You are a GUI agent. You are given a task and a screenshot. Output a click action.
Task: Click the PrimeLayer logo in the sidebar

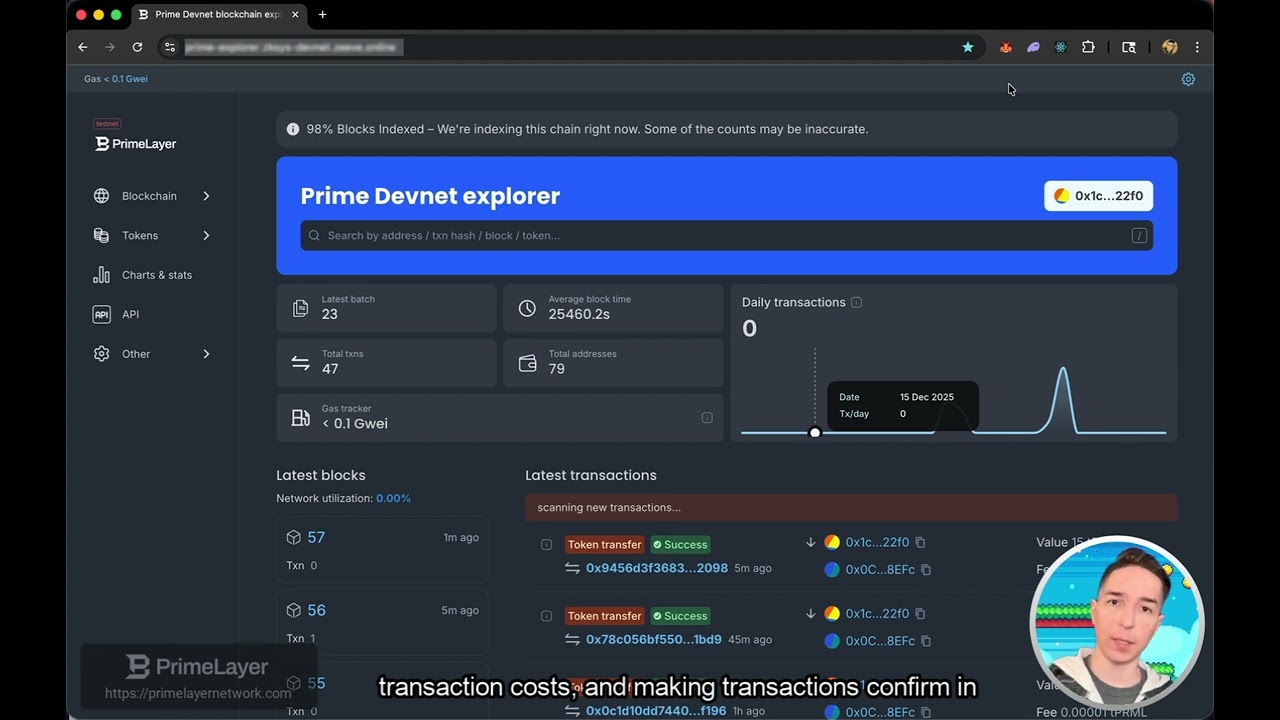(x=136, y=143)
